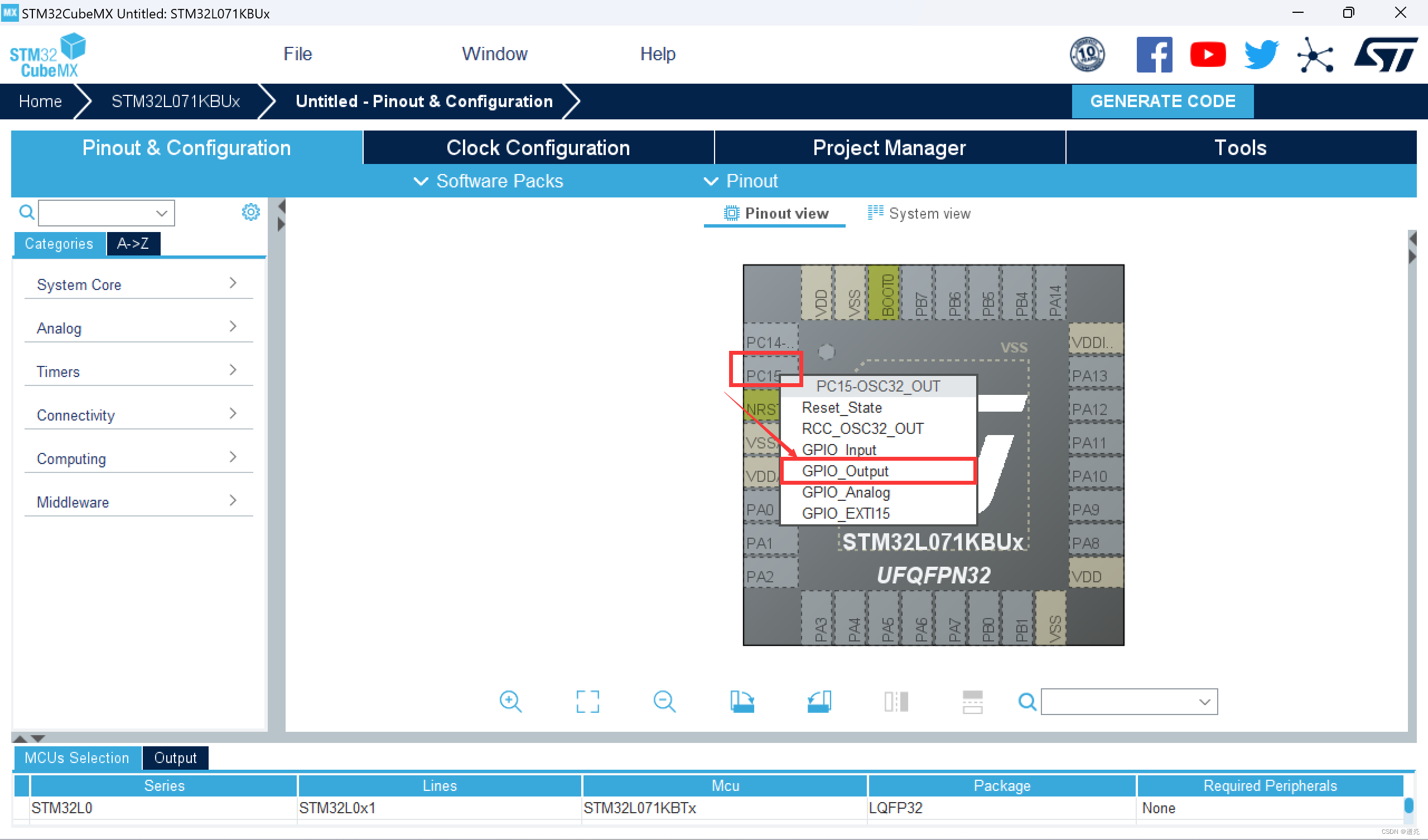
Task: Zoom in on the chip pinout
Action: pyautogui.click(x=510, y=701)
